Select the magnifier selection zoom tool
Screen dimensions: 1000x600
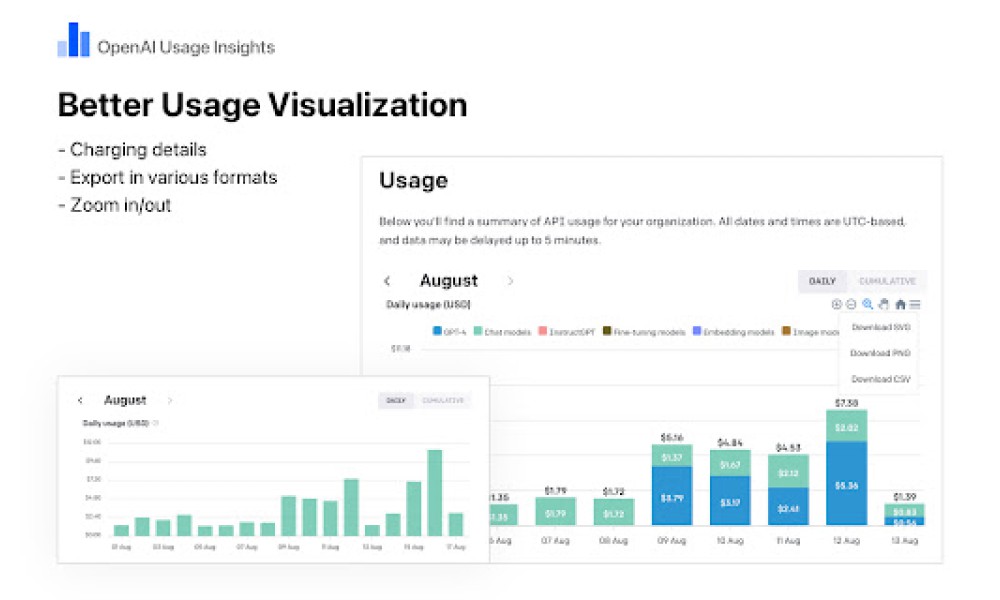[867, 305]
